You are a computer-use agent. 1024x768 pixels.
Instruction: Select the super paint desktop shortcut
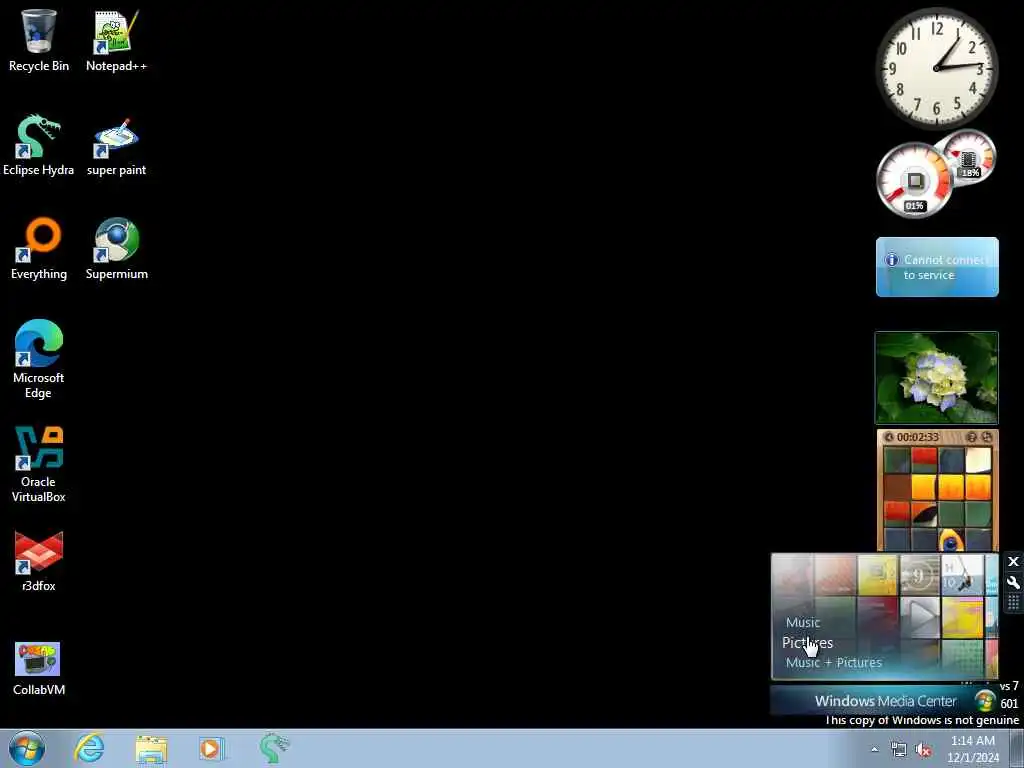click(x=116, y=145)
